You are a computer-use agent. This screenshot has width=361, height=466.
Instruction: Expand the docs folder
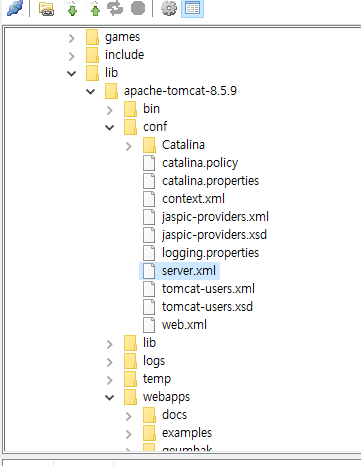[x=128, y=416]
